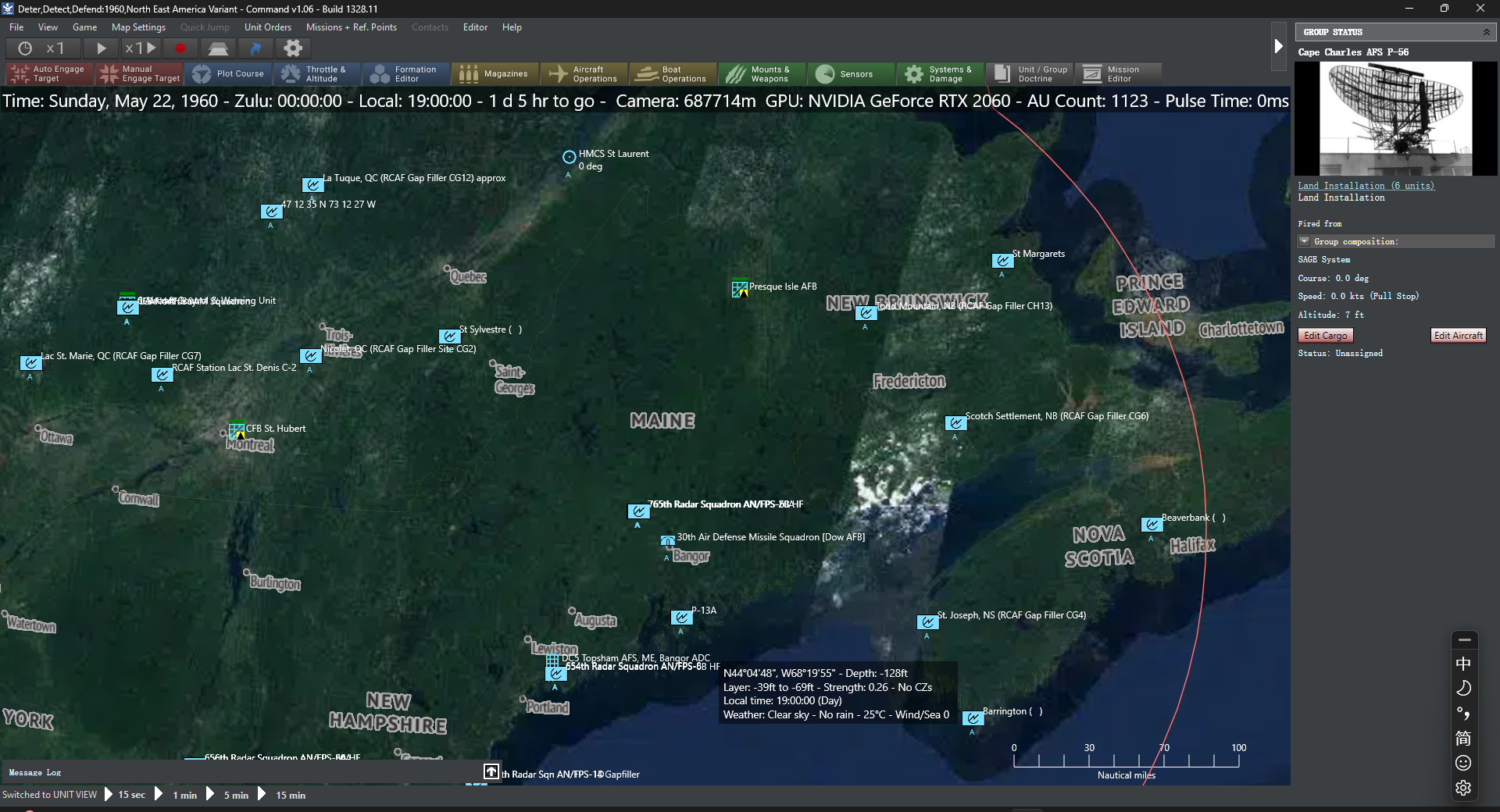This screenshot has width=1500, height=812.
Task: Select the Lac St. Denis station icon
Action: tap(162, 375)
